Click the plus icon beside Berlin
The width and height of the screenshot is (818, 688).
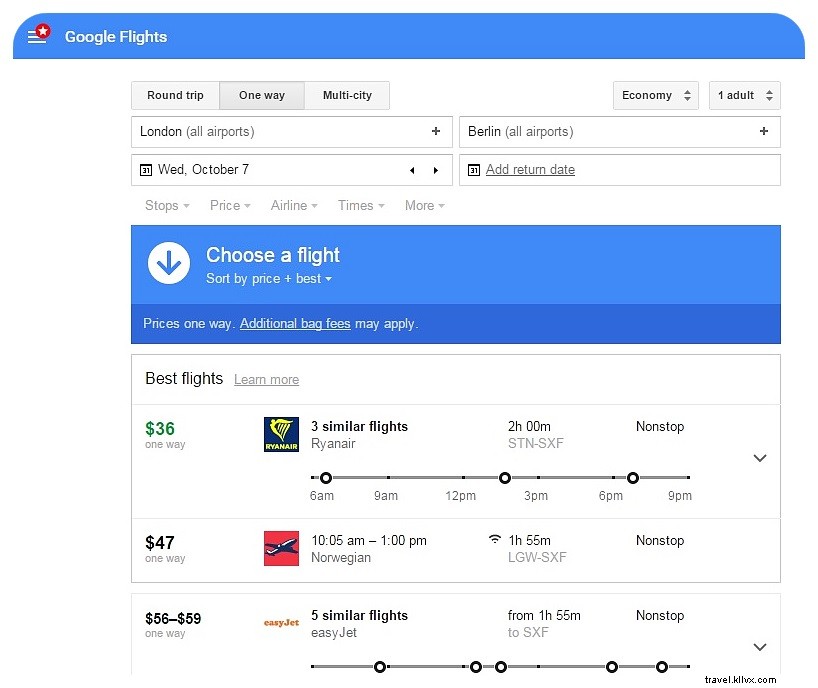coord(764,131)
